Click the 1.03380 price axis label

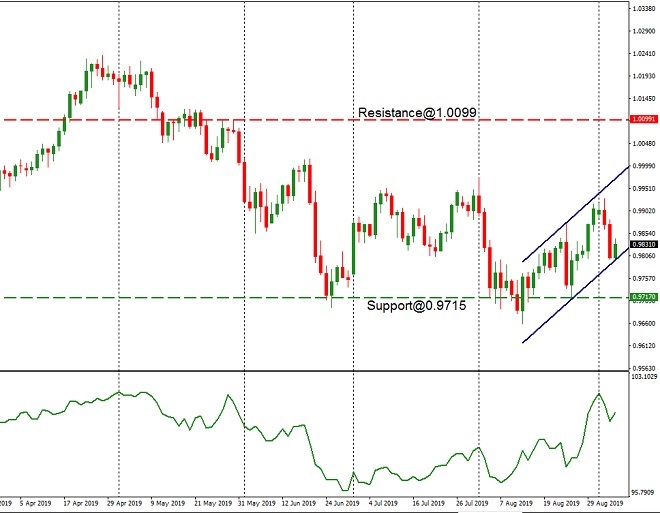(644, 8)
